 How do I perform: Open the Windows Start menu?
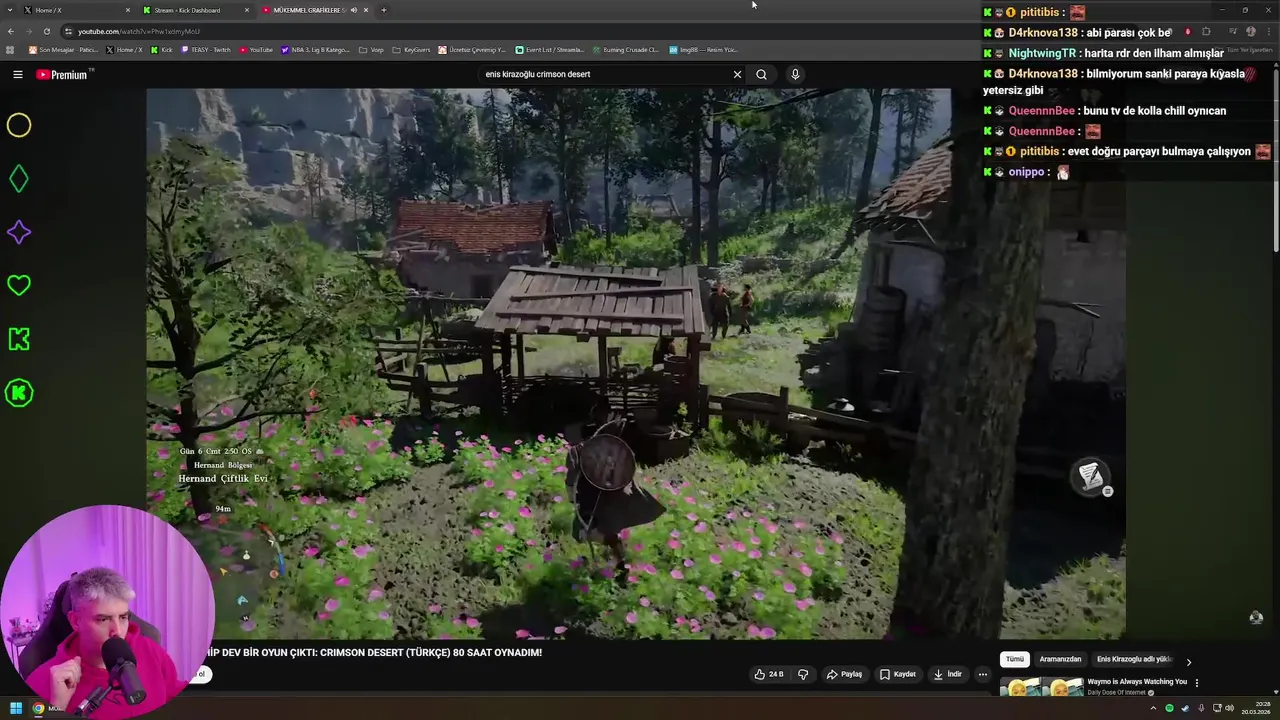tap(15, 708)
